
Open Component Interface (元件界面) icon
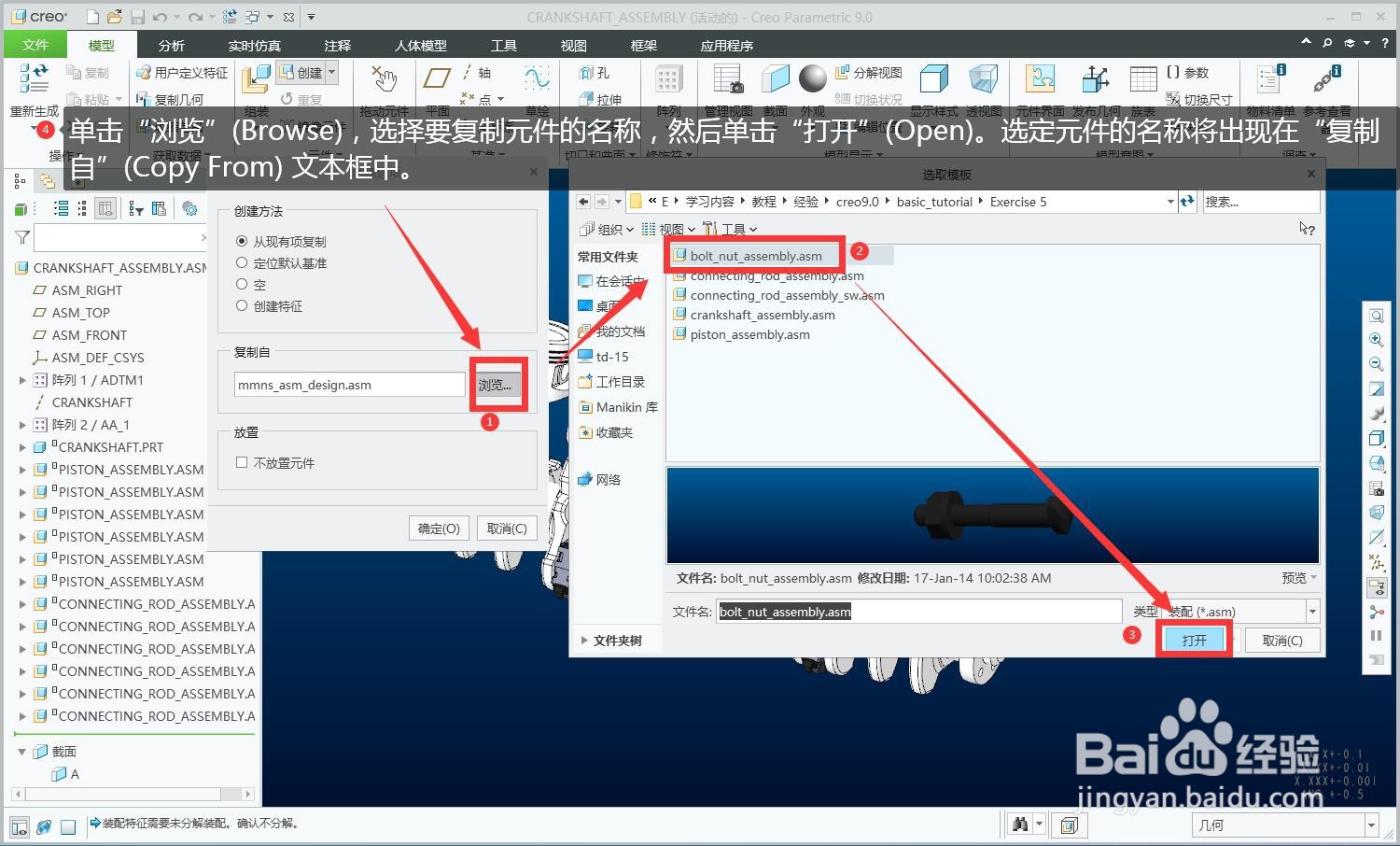(x=1040, y=79)
